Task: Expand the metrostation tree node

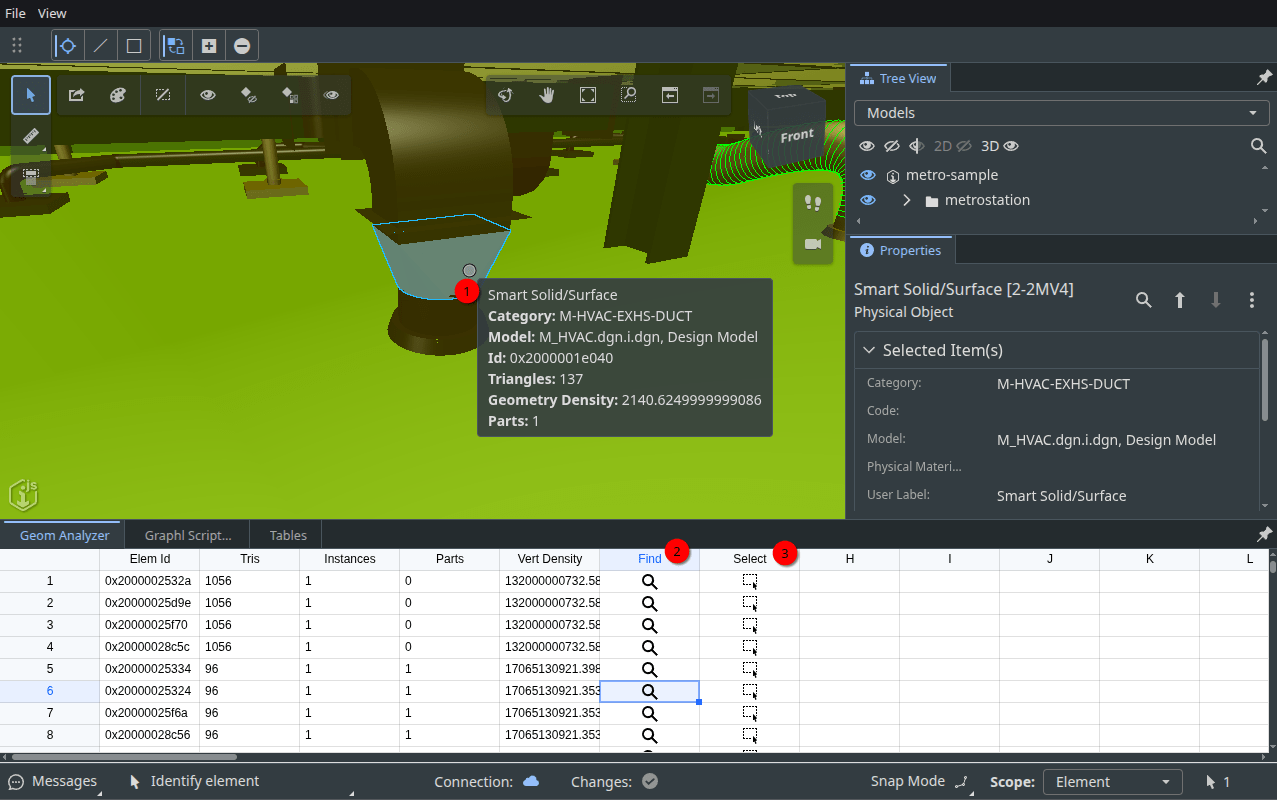Action: tap(906, 199)
